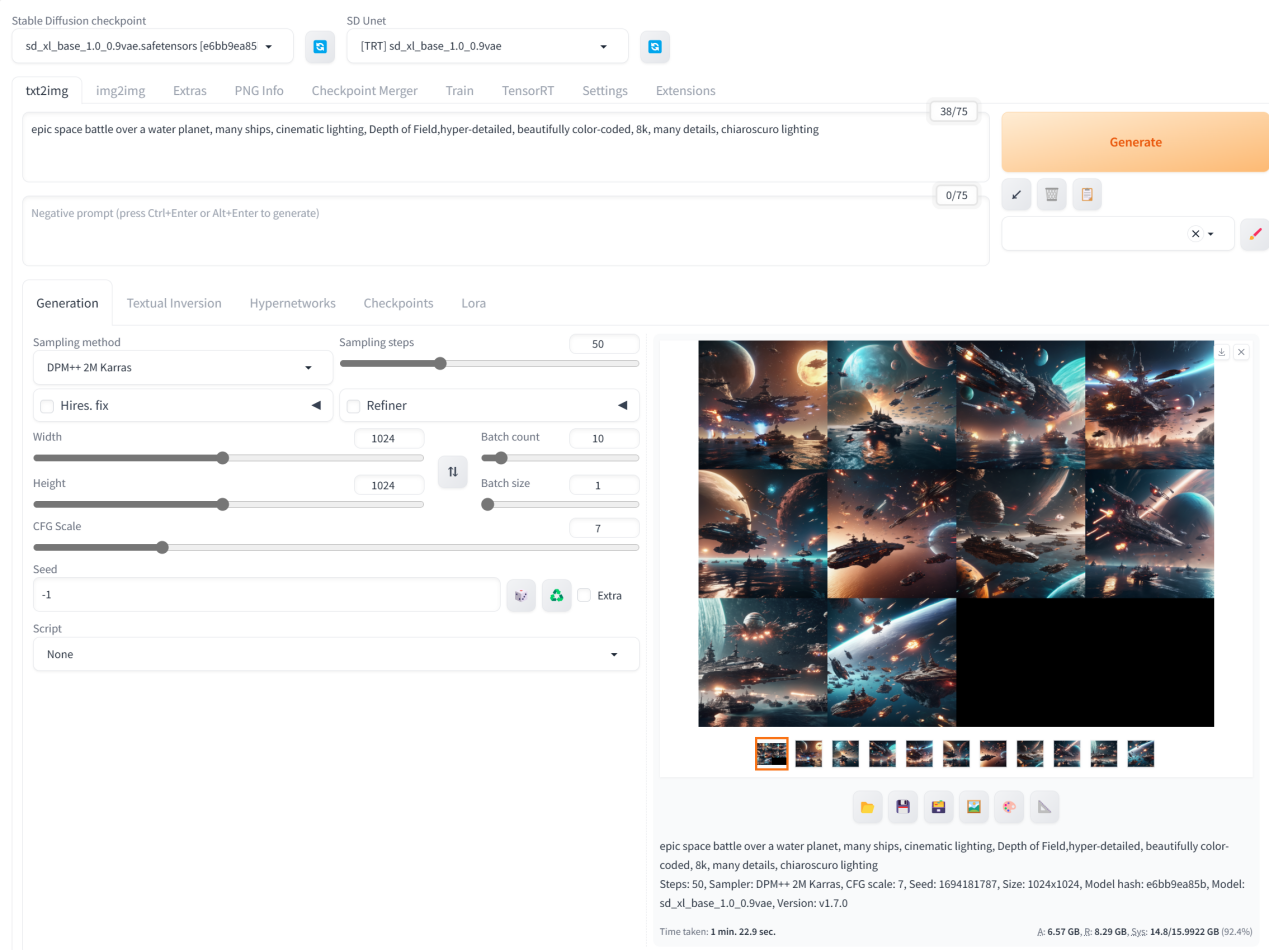Viewport: 1269px width, 950px height.
Task: Expand the Script dropdown
Action: point(335,654)
